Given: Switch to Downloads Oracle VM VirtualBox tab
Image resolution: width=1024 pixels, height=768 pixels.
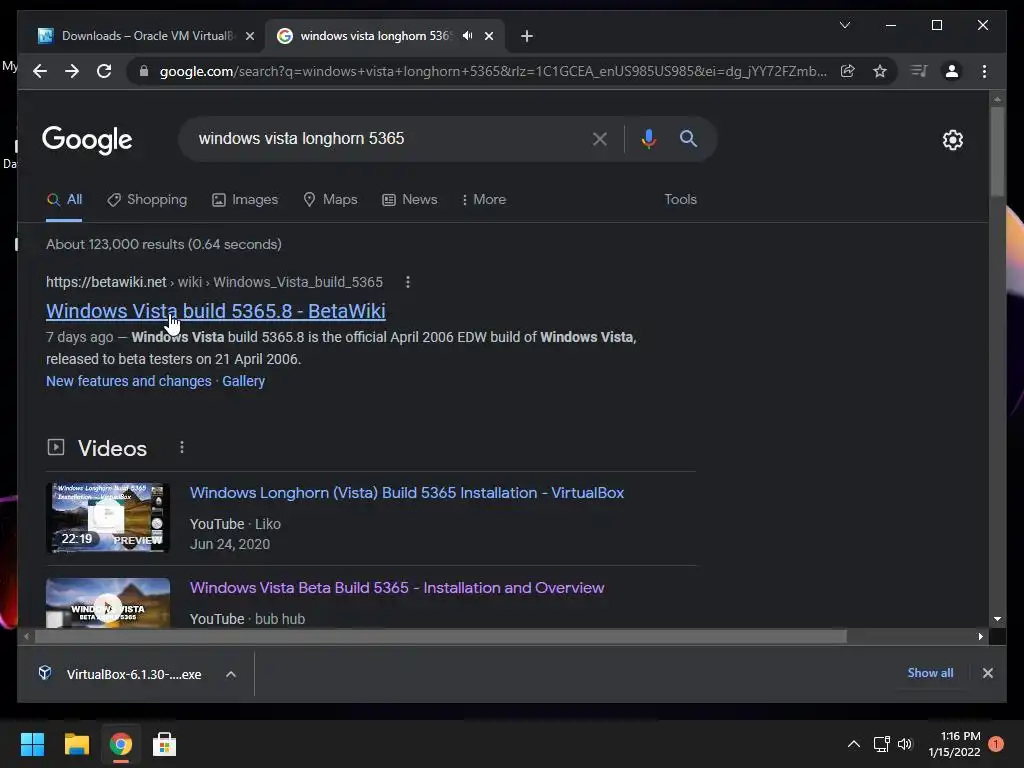Looking at the screenshot, I should [x=146, y=36].
